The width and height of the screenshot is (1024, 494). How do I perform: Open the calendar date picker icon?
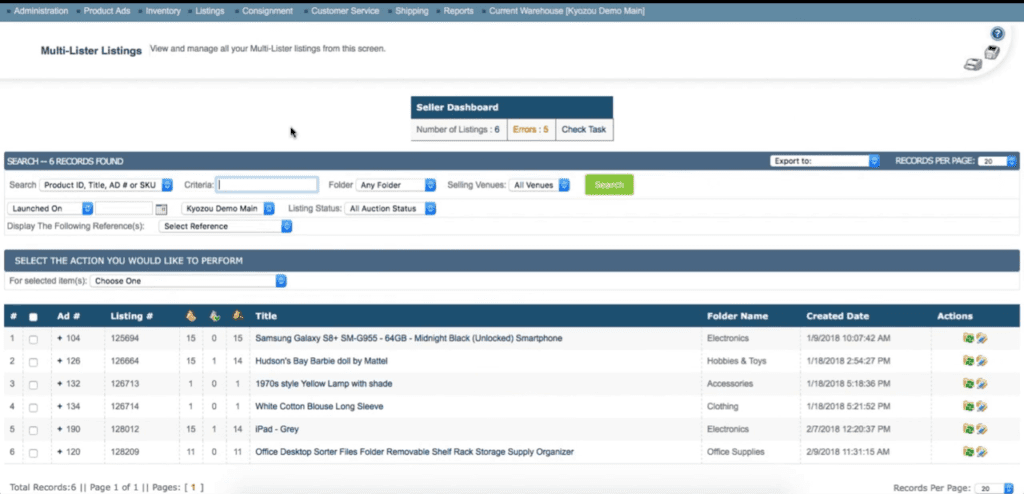(x=161, y=209)
